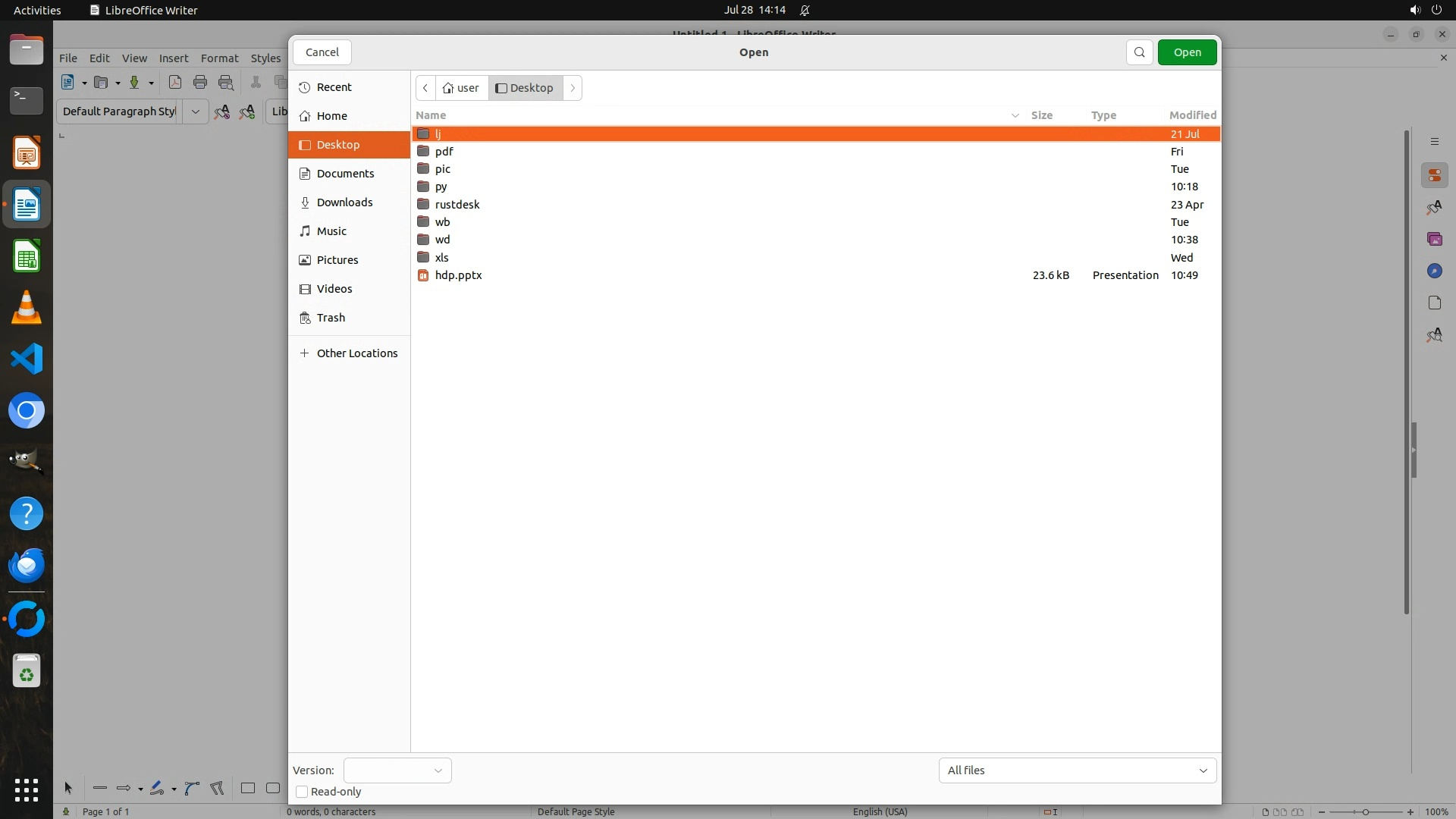Open sidebar Properties panel icon
Viewport: 1456px width, 819px height.
[x=1434, y=176]
